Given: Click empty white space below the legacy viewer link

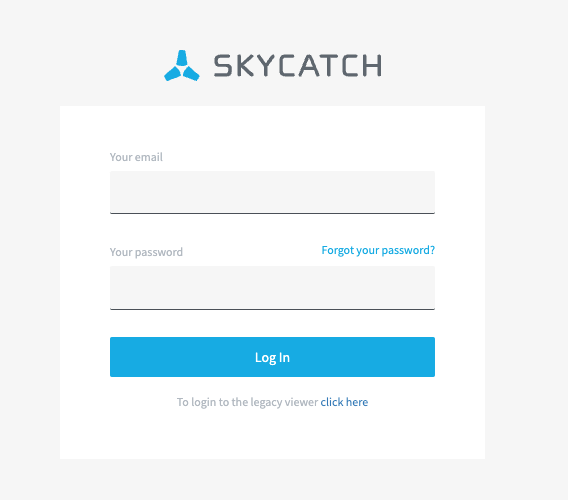Looking at the screenshot, I should pos(272,435).
